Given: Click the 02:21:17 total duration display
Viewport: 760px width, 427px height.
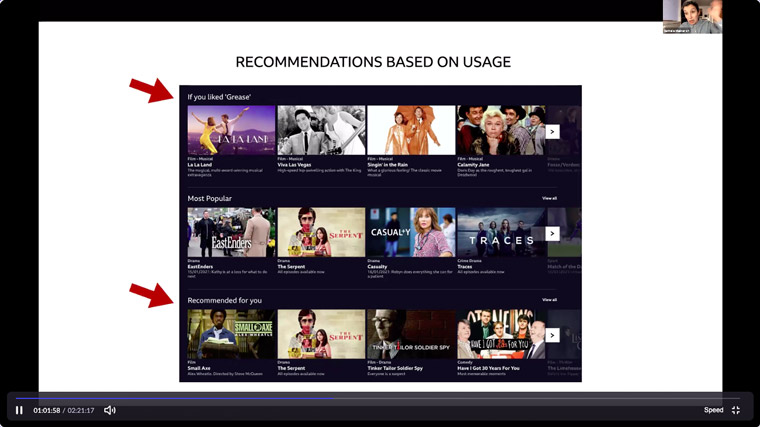Looking at the screenshot, I should (x=81, y=411).
